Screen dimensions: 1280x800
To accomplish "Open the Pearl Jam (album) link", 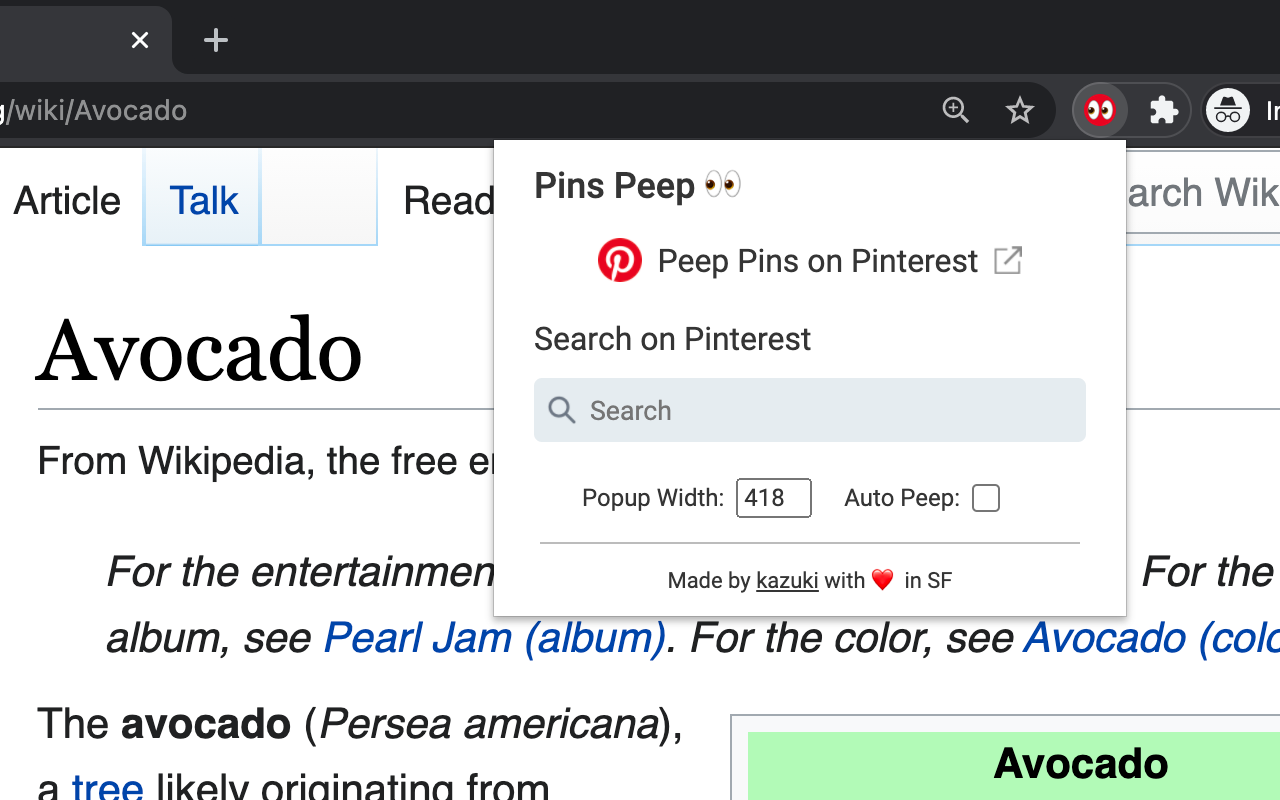I will [495, 637].
